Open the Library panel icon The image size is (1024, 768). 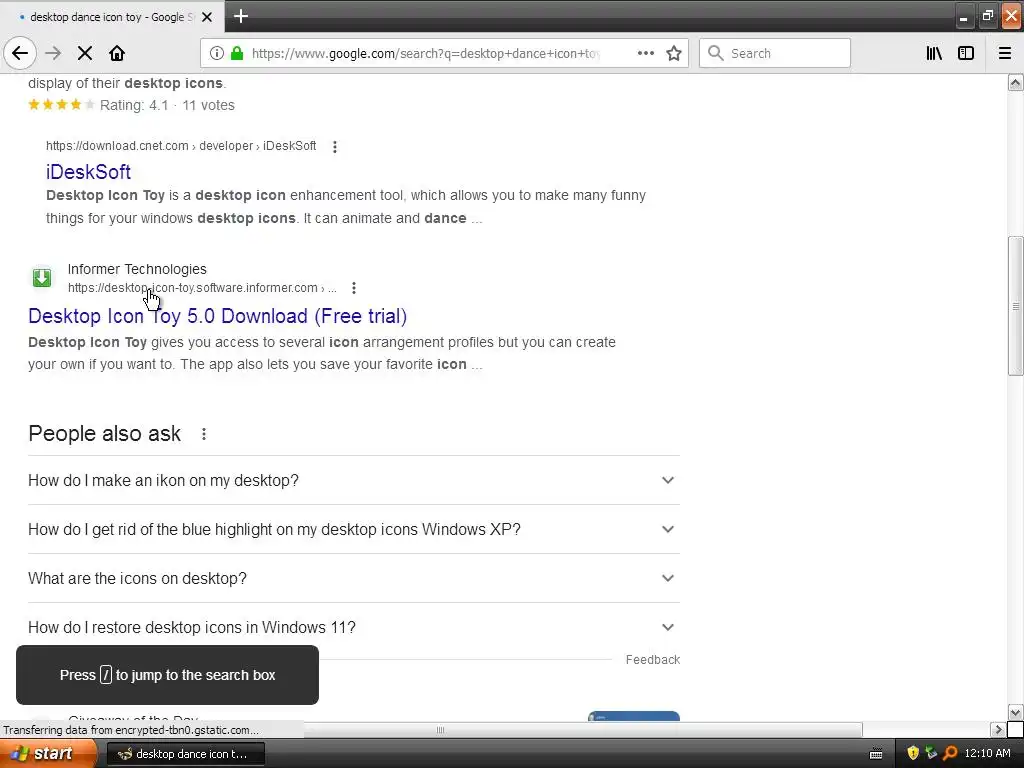tap(934, 54)
